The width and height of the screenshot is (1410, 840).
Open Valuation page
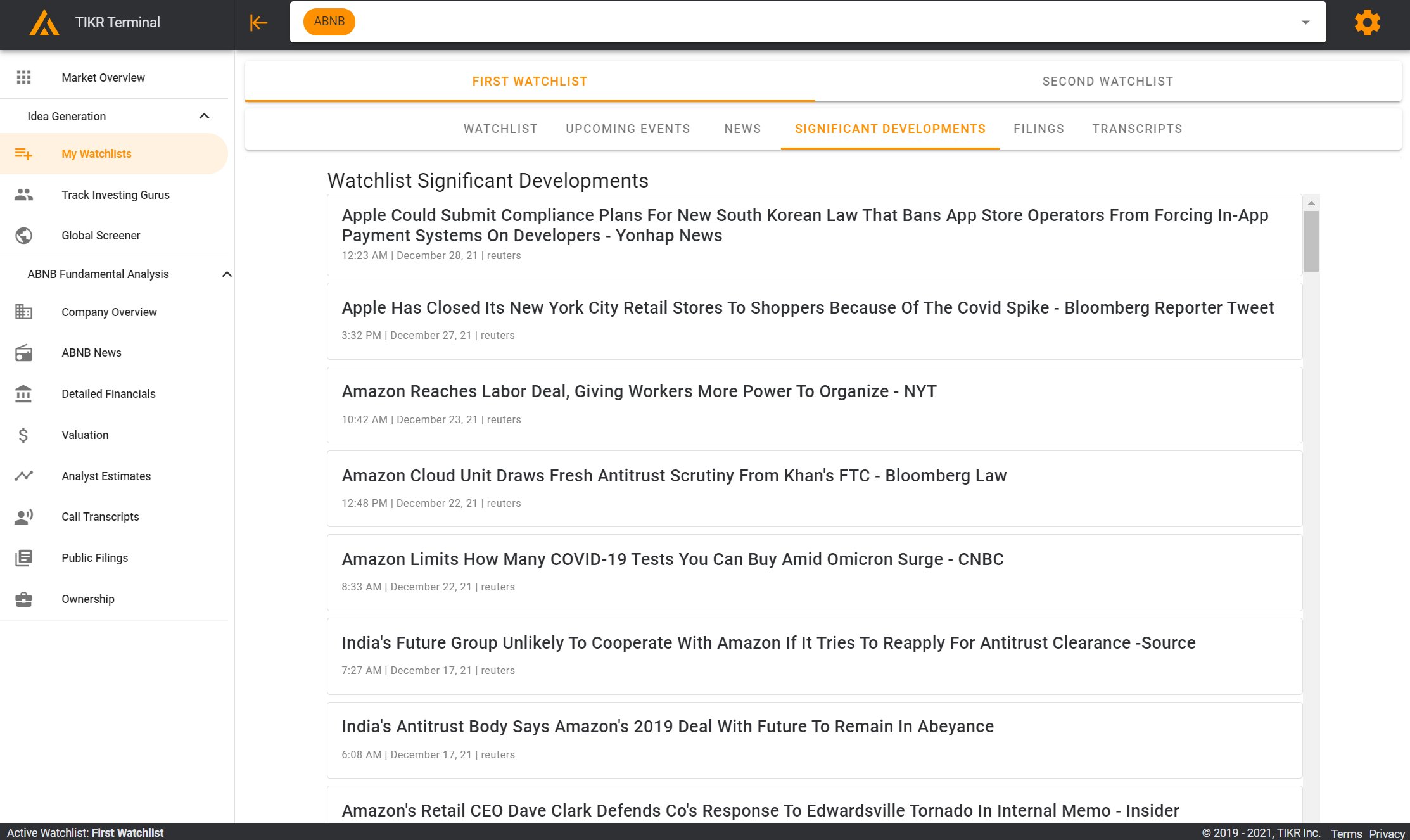[x=114, y=435]
